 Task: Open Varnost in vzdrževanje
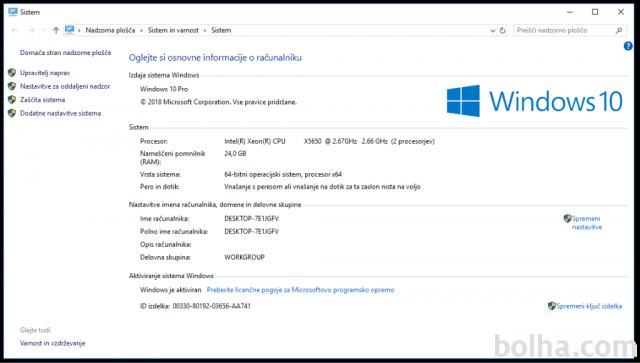(x=53, y=343)
